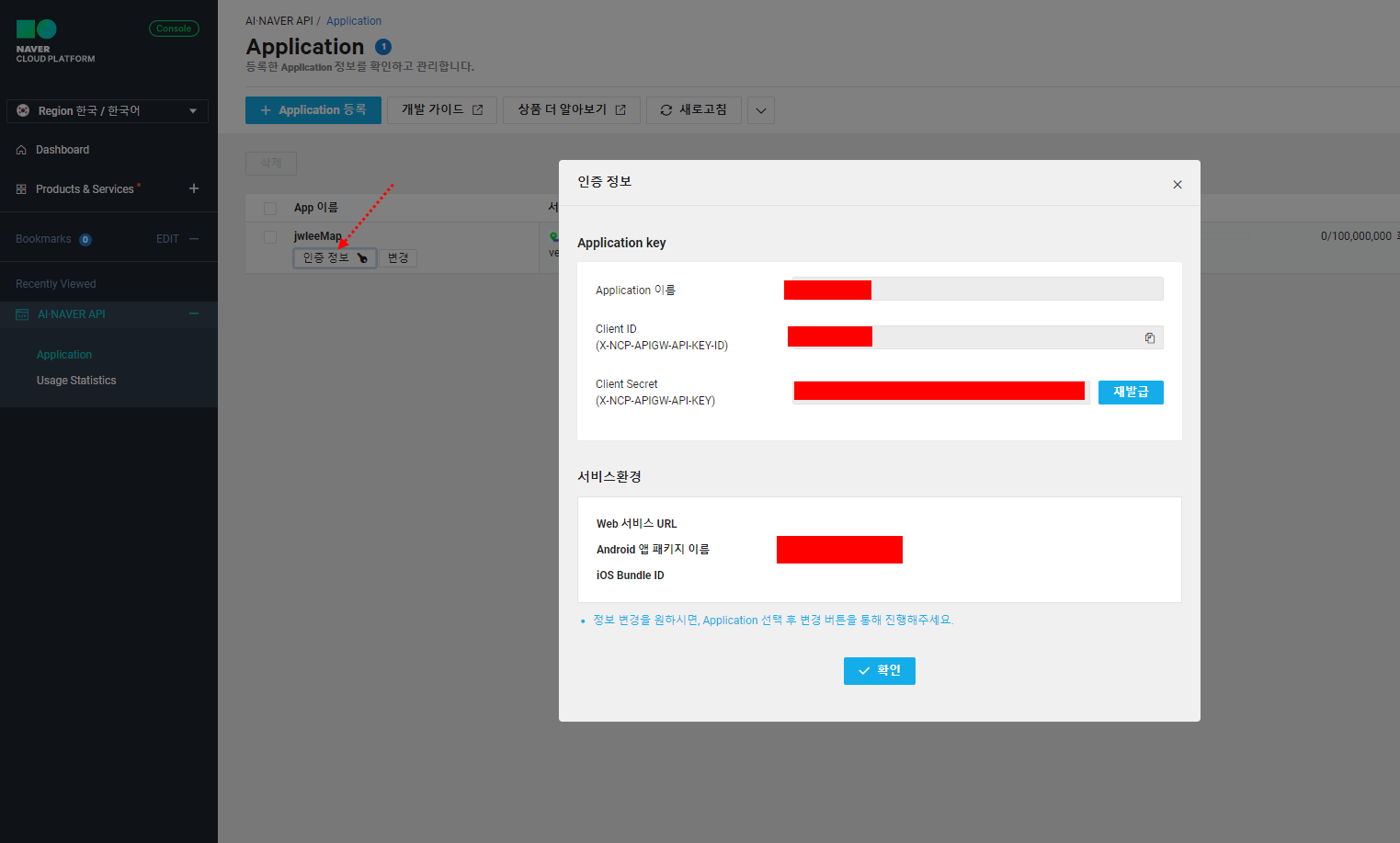Click the Dashboard home icon
The height and width of the screenshot is (843, 1400).
21,150
